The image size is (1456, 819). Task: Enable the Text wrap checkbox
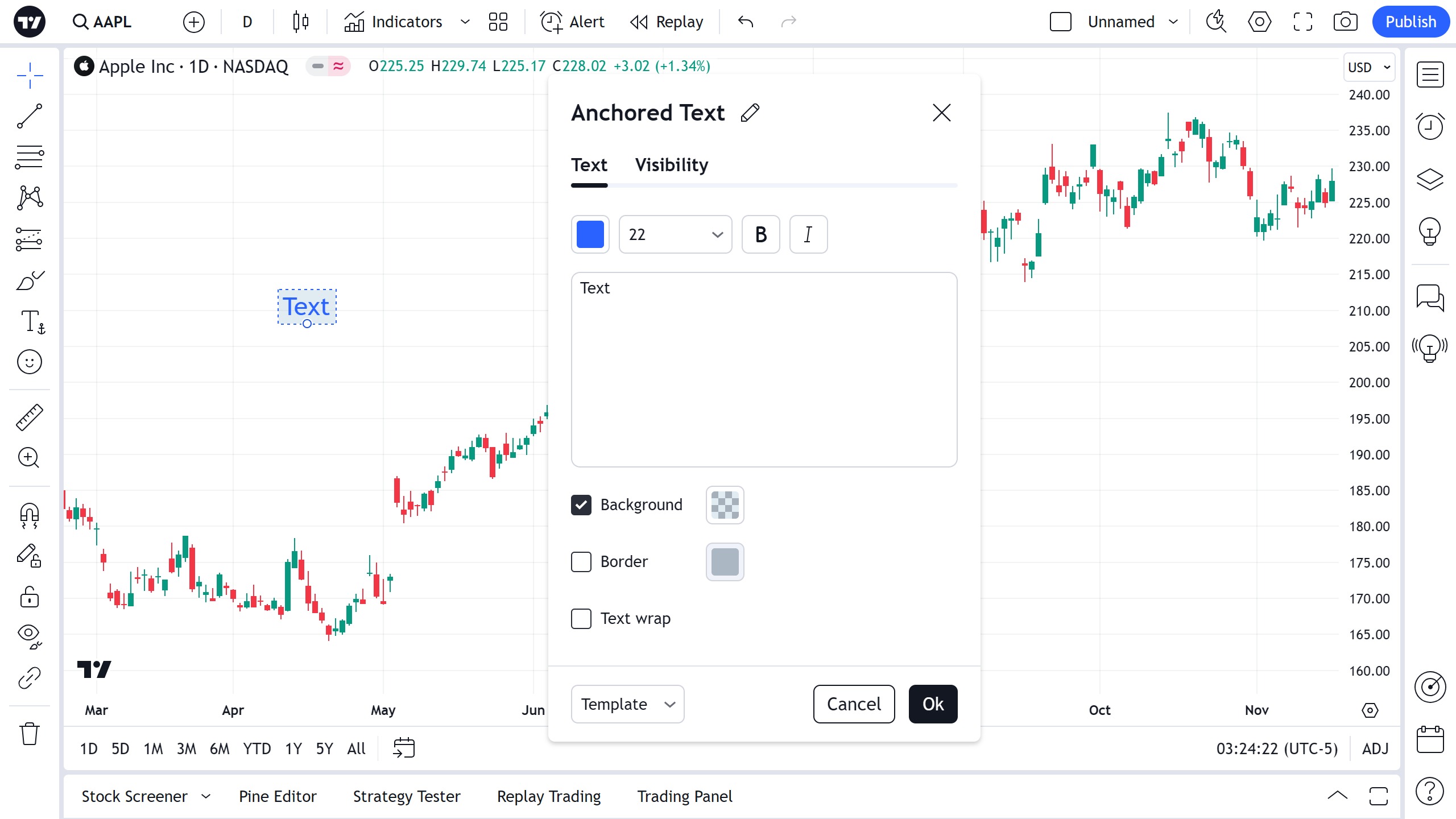[581, 619]
